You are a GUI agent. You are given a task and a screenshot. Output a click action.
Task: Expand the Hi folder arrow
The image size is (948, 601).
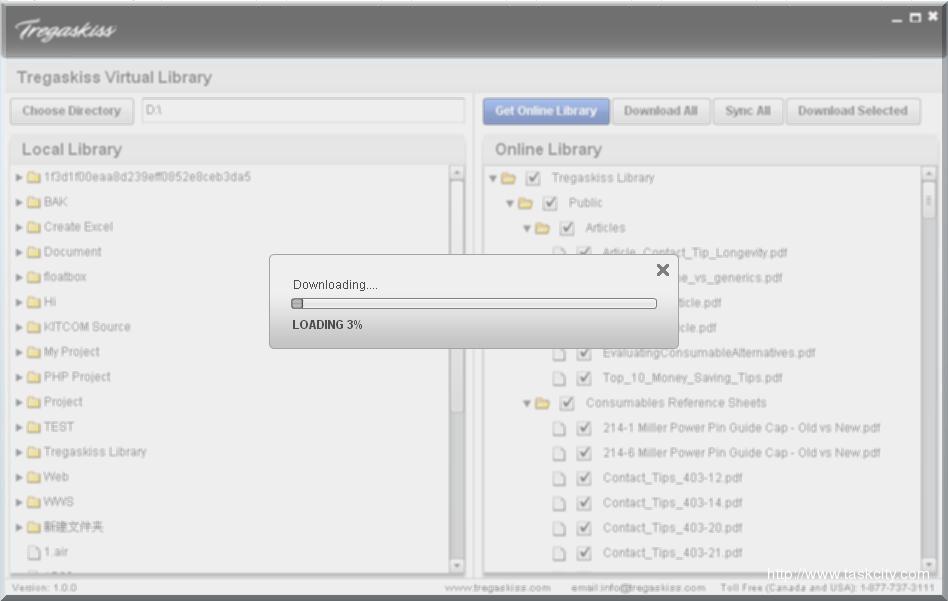click(19, 302)
